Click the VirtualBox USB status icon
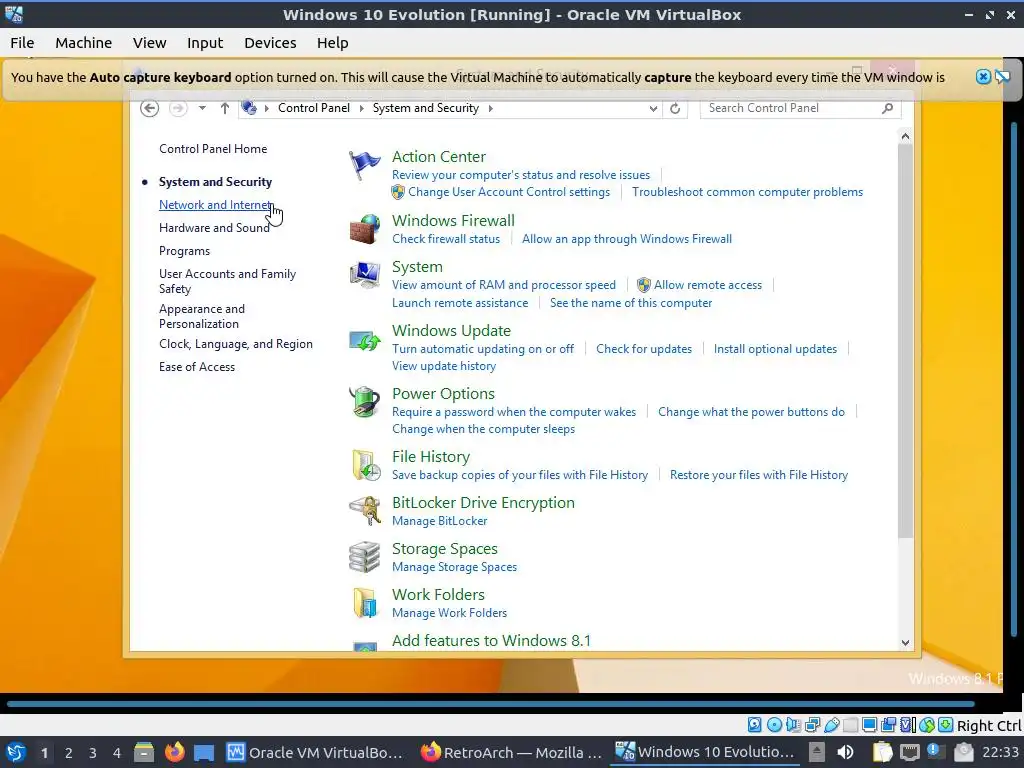Viewport: 1024px width, 768px height. [x=831, y=724]
